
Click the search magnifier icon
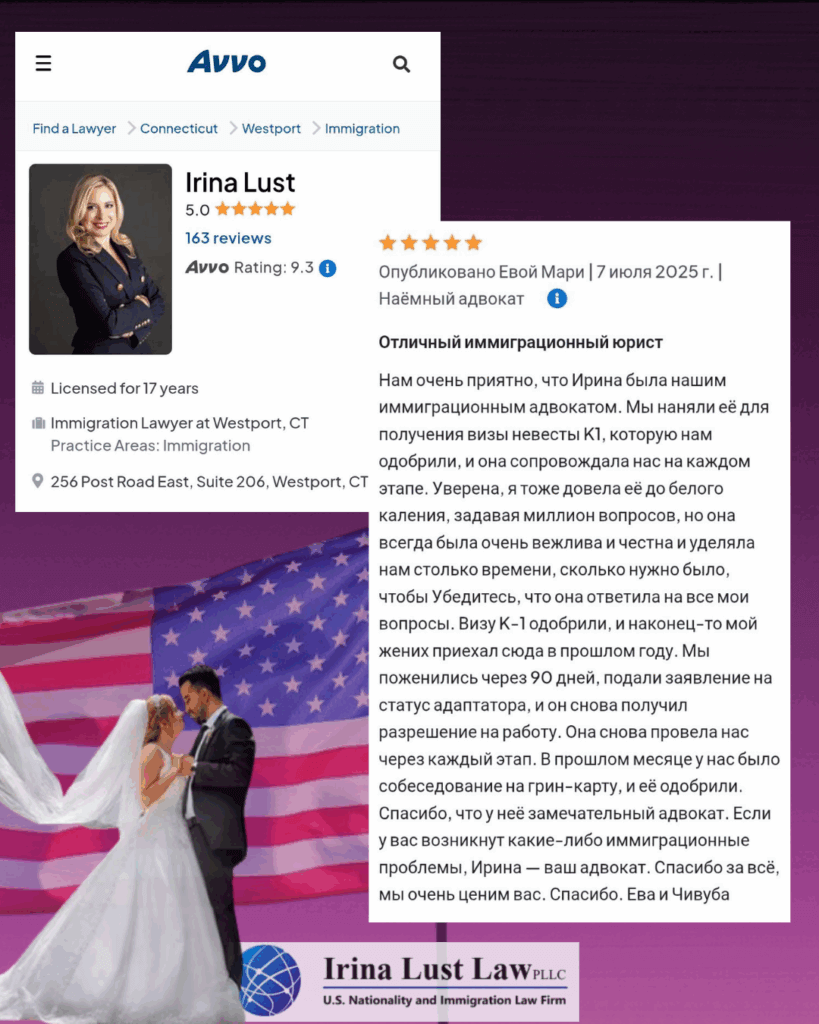pyautogui.click(x=401, y=64)
